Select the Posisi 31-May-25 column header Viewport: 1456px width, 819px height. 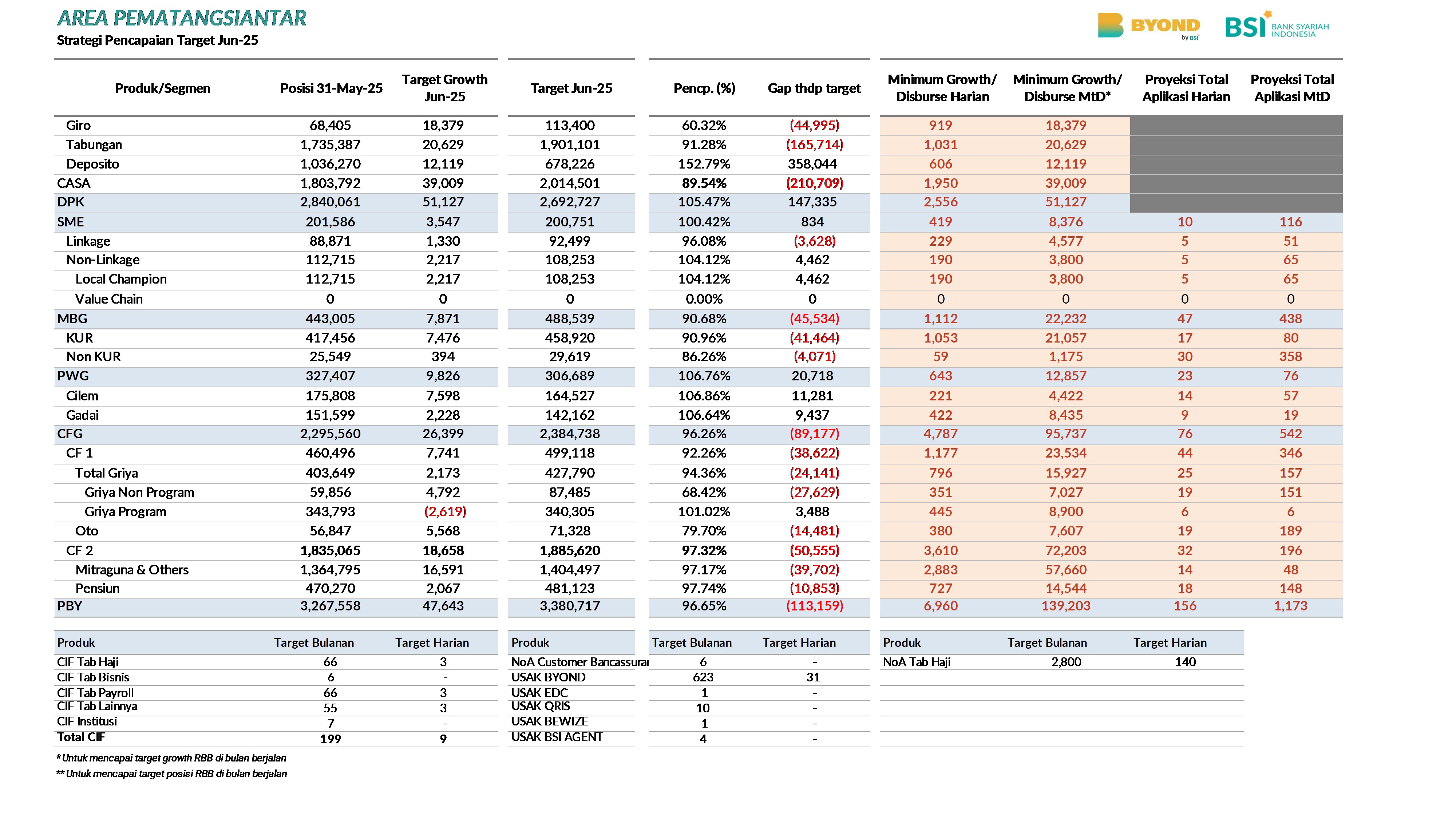331,88
